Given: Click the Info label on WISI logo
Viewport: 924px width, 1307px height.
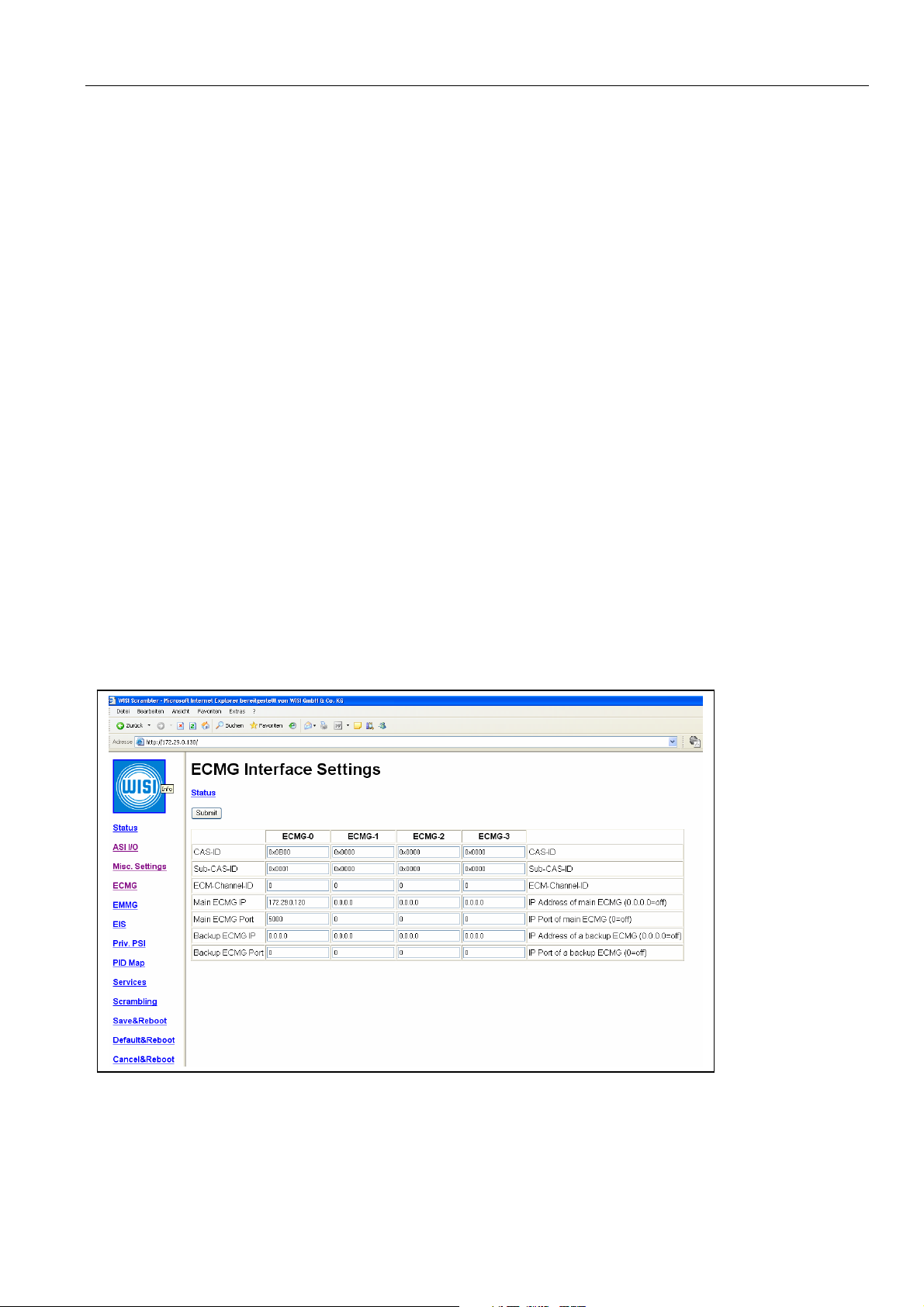Looking at the screenshot, I should pos(167,789).
